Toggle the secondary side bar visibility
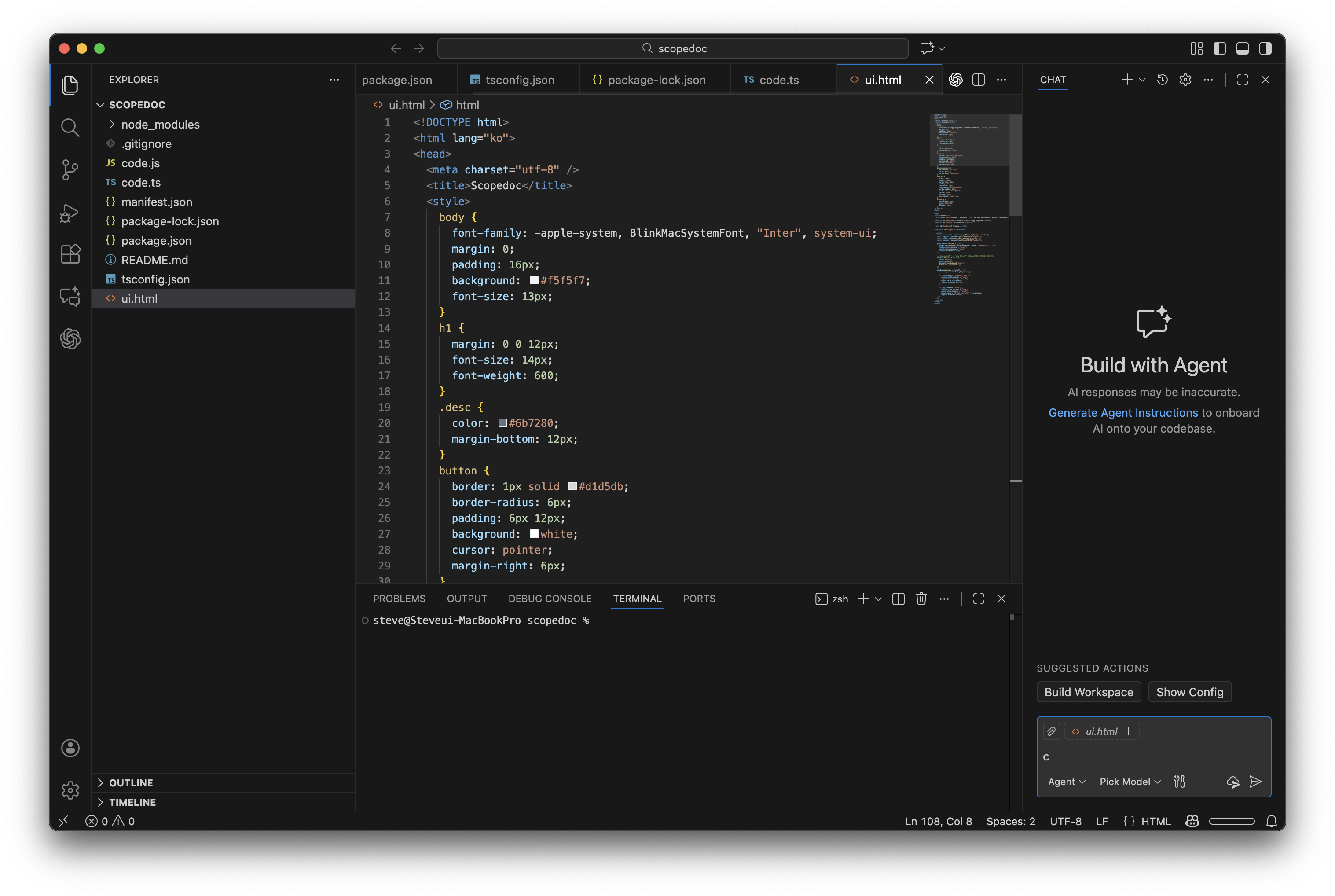 [x=1265, y=48]
